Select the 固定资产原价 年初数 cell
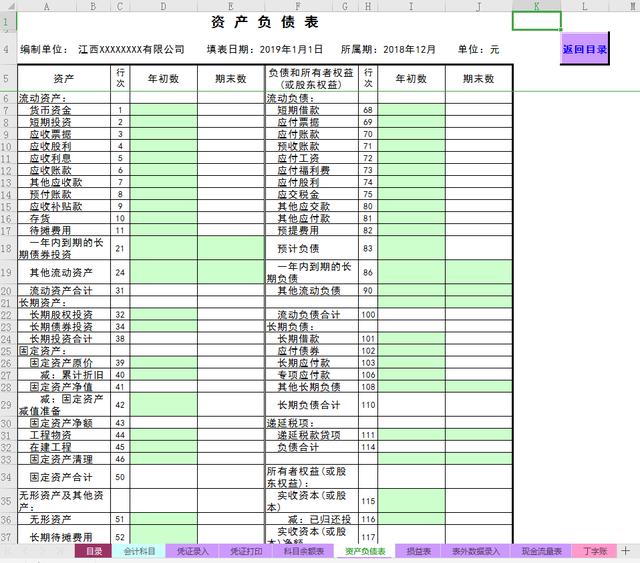The width and height of the screenshot is (640, 563). click(164, 363)
